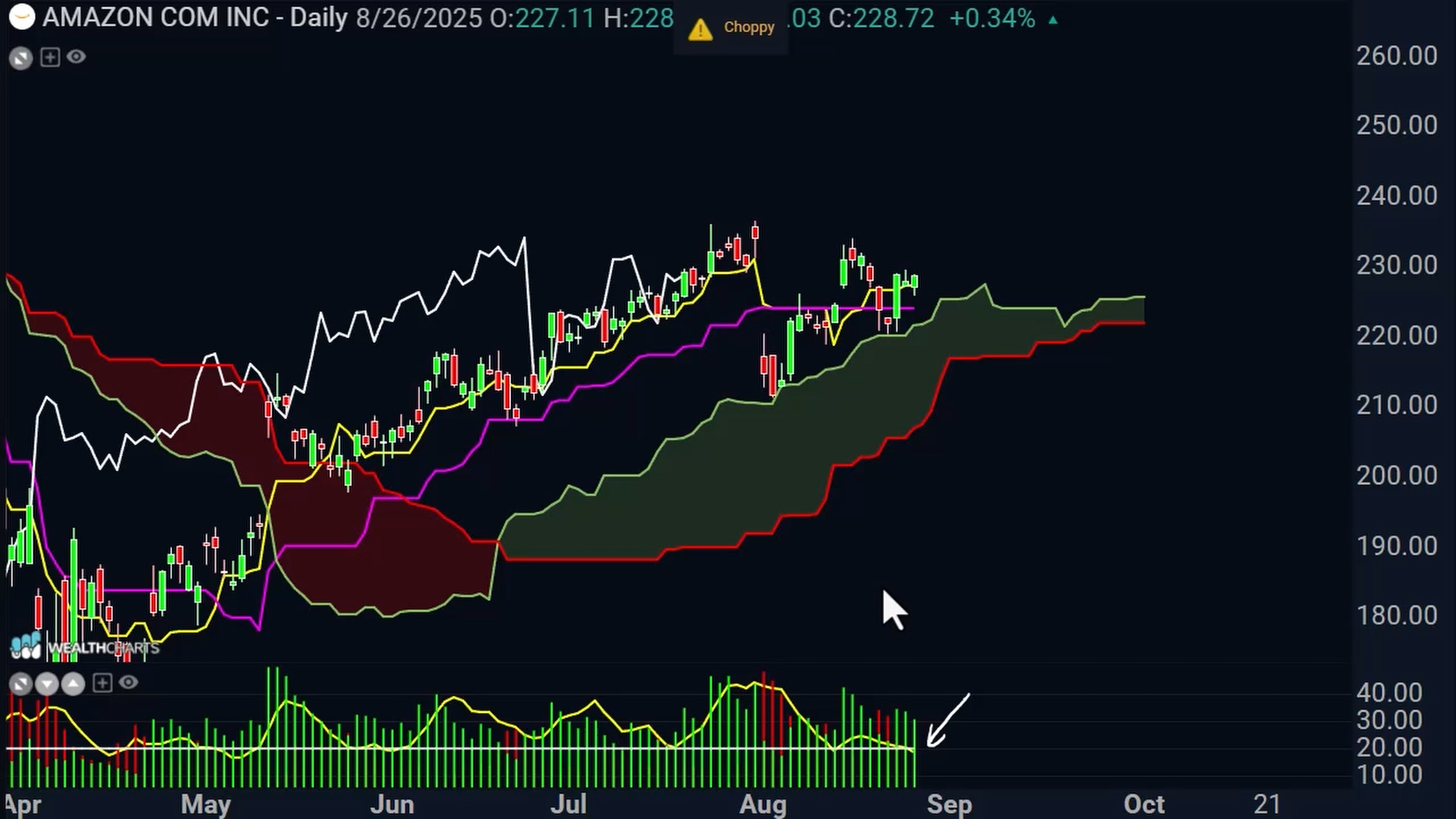Click the 180.00 price axis label
The height and width of the screenshot is (819, 1456).
(1397, 615)
